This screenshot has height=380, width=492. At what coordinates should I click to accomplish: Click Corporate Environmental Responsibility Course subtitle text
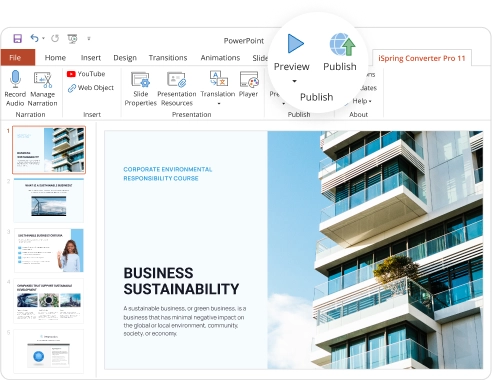point(168,174)
